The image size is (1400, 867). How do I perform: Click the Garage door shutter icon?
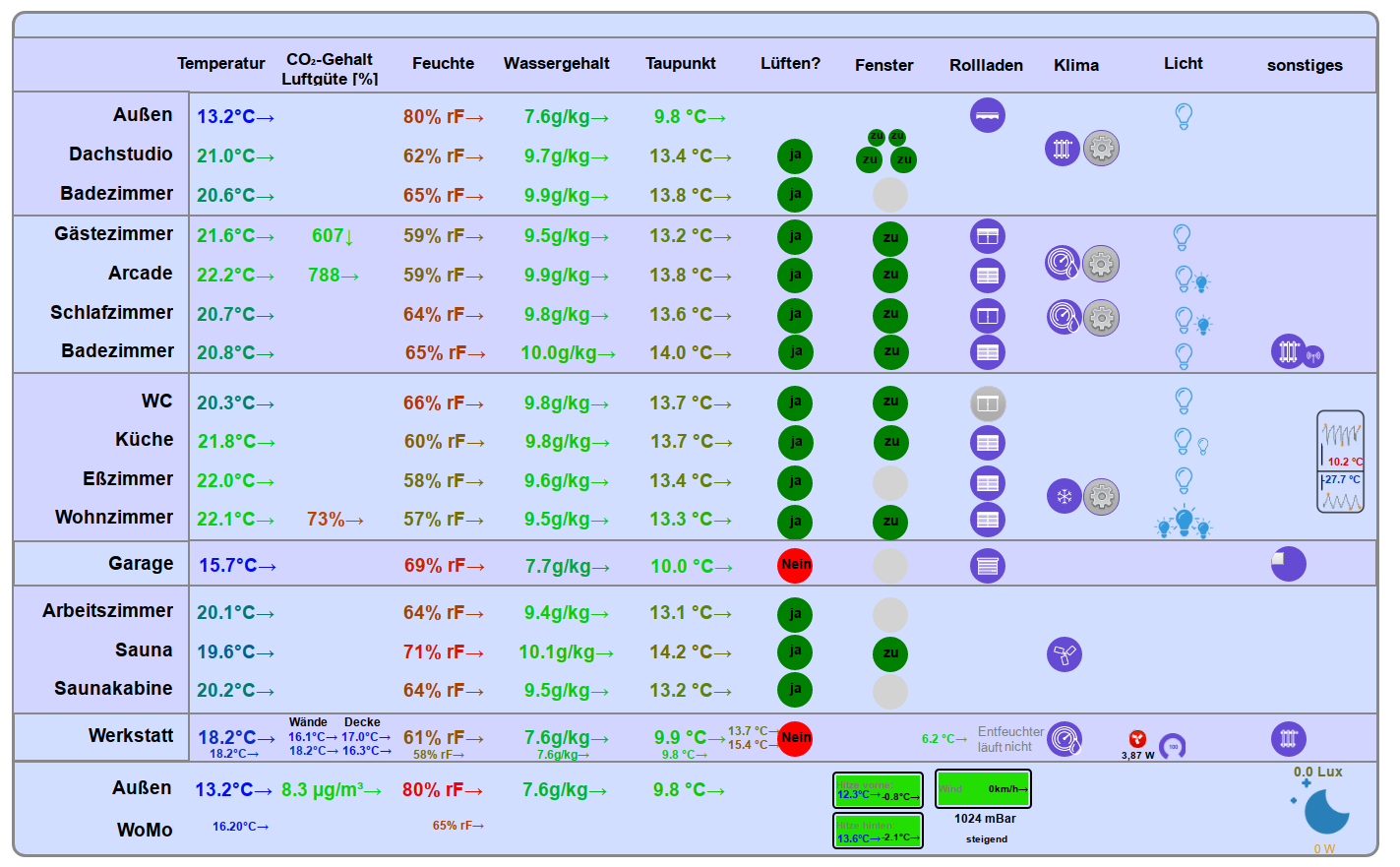tap(988, 566)
